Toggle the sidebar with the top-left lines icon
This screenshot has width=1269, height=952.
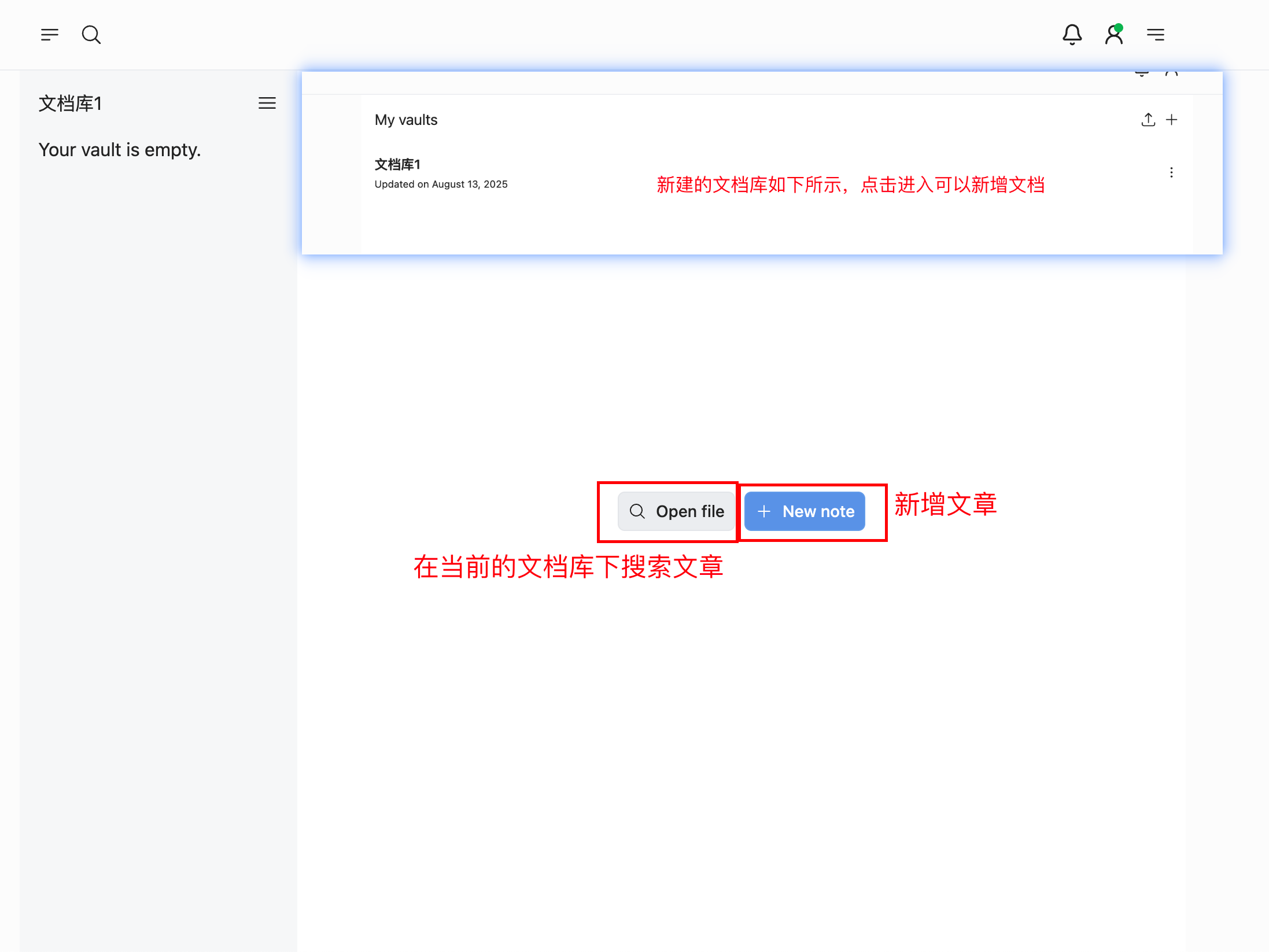(50, 35)
